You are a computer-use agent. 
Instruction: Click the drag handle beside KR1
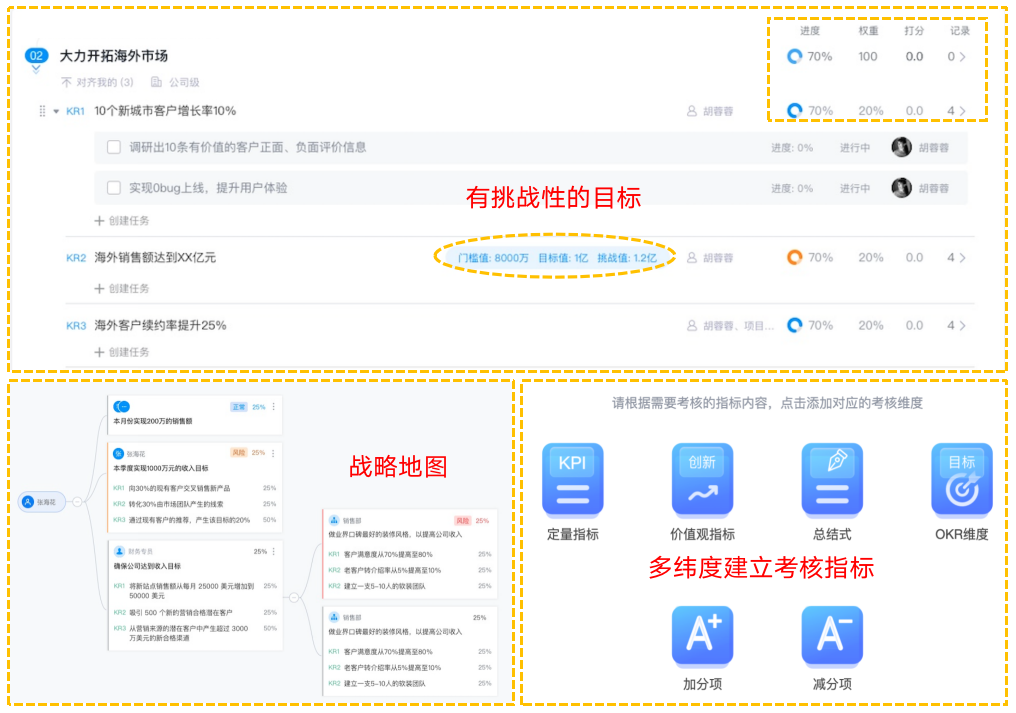click(42, 111)
